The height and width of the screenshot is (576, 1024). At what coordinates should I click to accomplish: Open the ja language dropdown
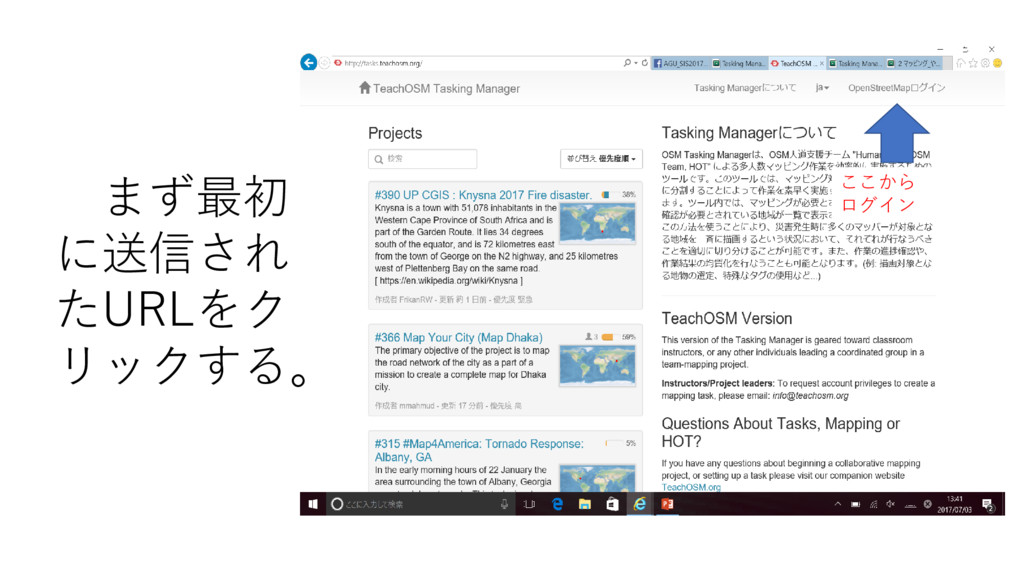click(x=822, y=88)
